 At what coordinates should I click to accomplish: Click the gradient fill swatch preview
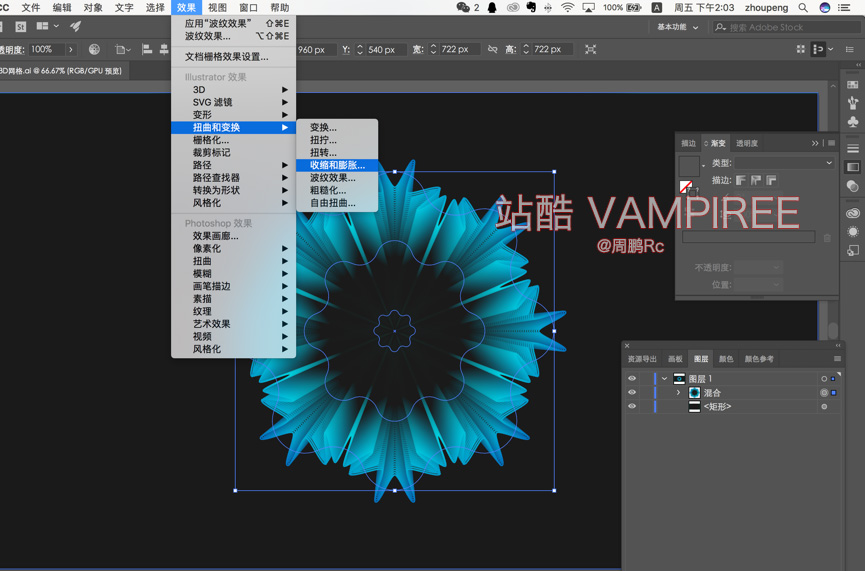coord(689,166)
